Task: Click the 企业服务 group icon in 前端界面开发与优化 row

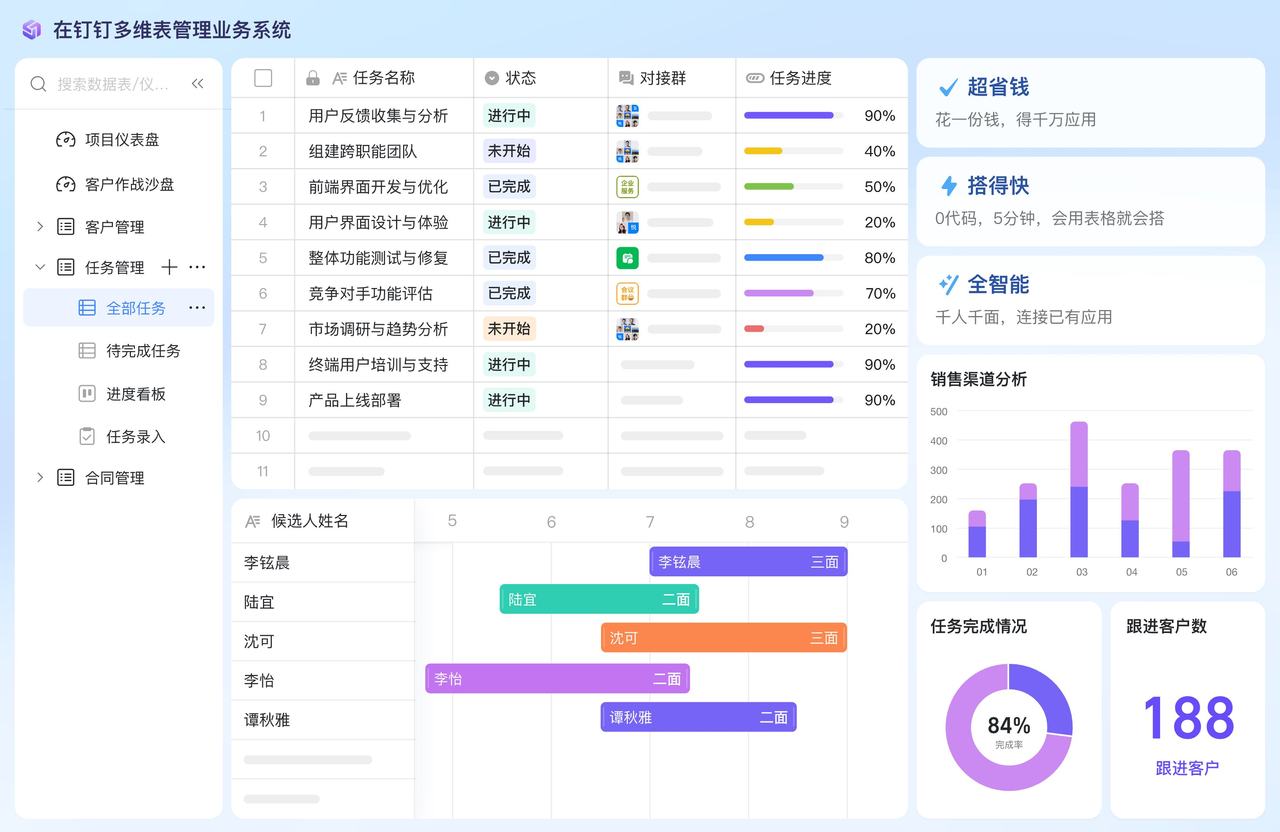Action: coord(627,187)
